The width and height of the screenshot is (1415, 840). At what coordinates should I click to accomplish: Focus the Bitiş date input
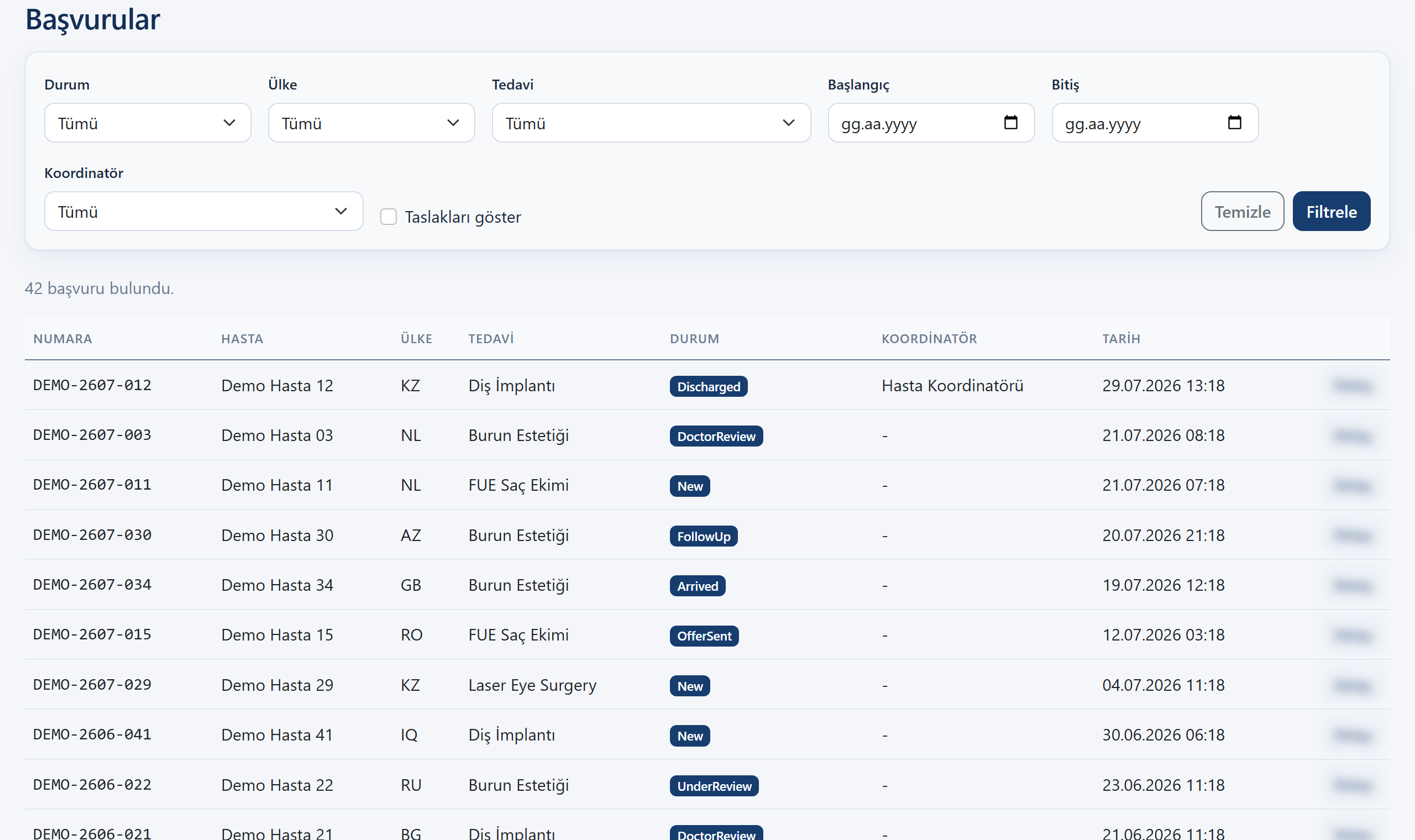point(1155,123)
